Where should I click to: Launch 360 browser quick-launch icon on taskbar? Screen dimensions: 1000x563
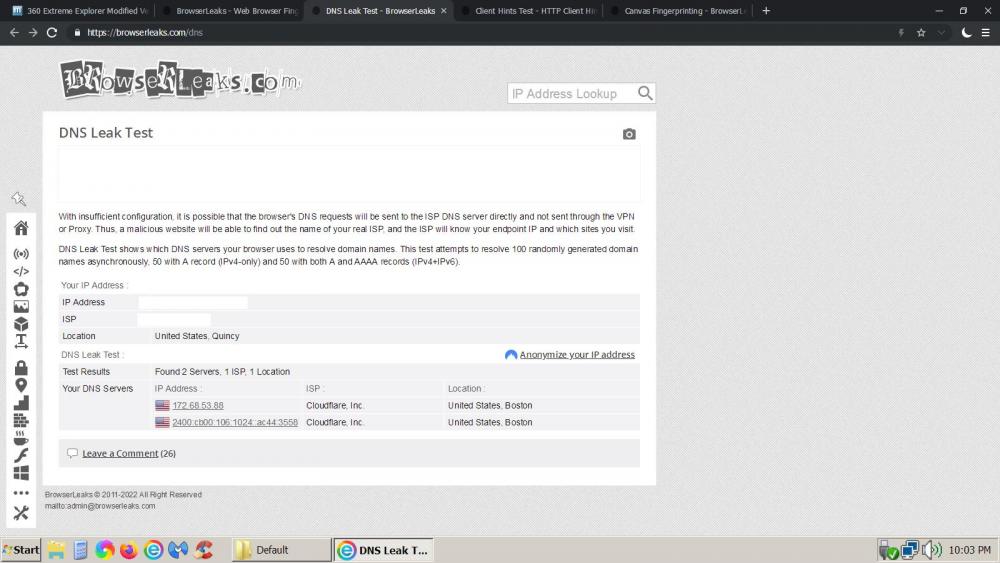coord(154,550)
